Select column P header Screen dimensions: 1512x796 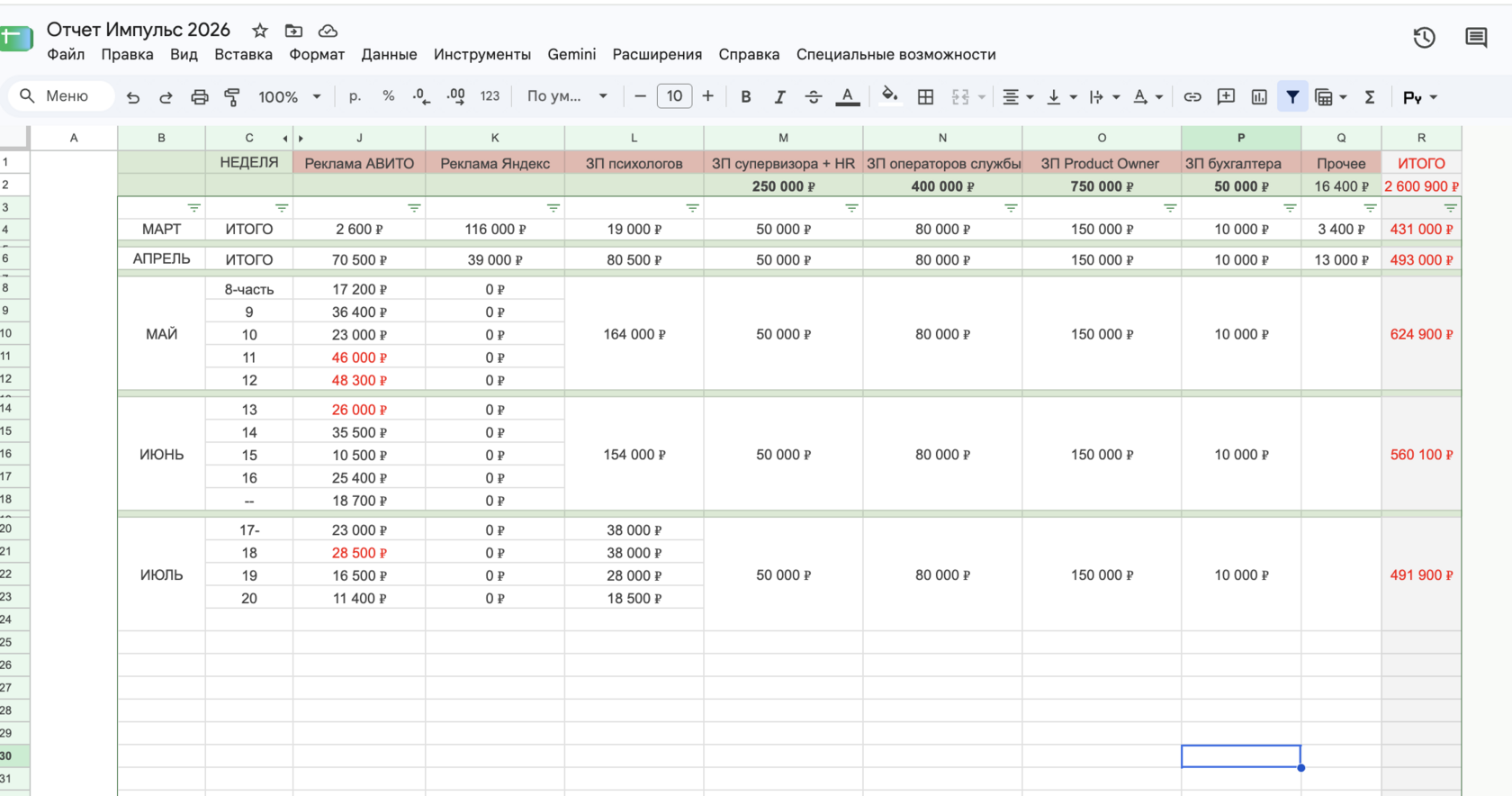1241,138
